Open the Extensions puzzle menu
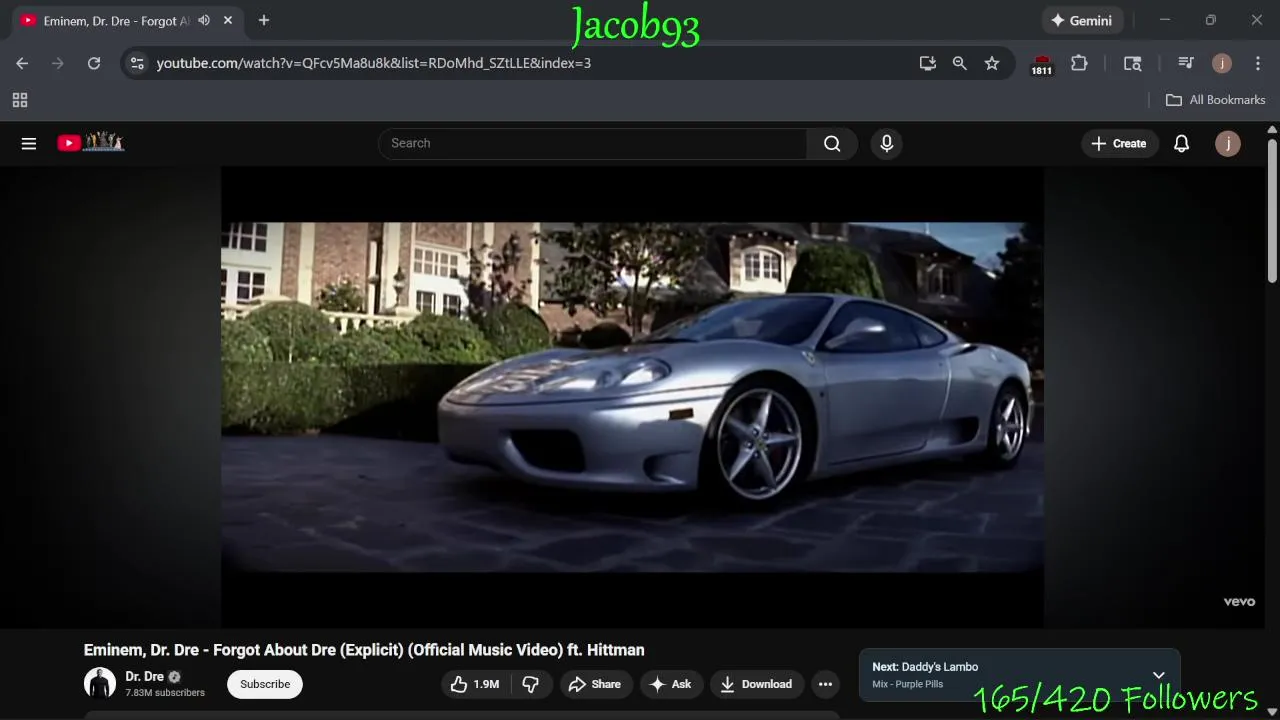 1079,63
